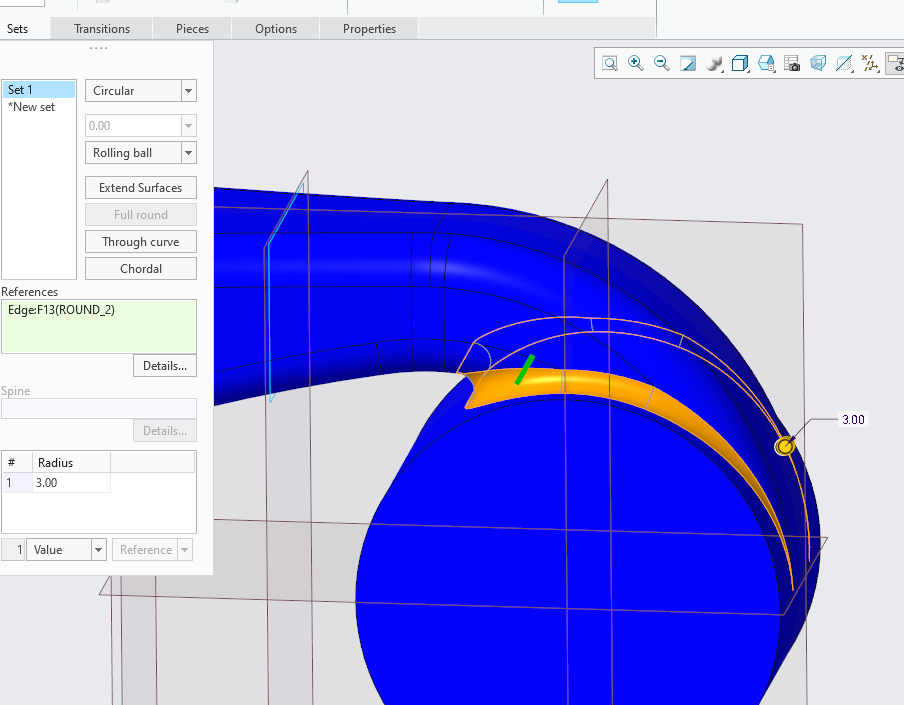Image resolution: width=904 pixels, height=705 pixels.
Task: Open the Display Style shaded icon
Action: click(x=714, y=62)
